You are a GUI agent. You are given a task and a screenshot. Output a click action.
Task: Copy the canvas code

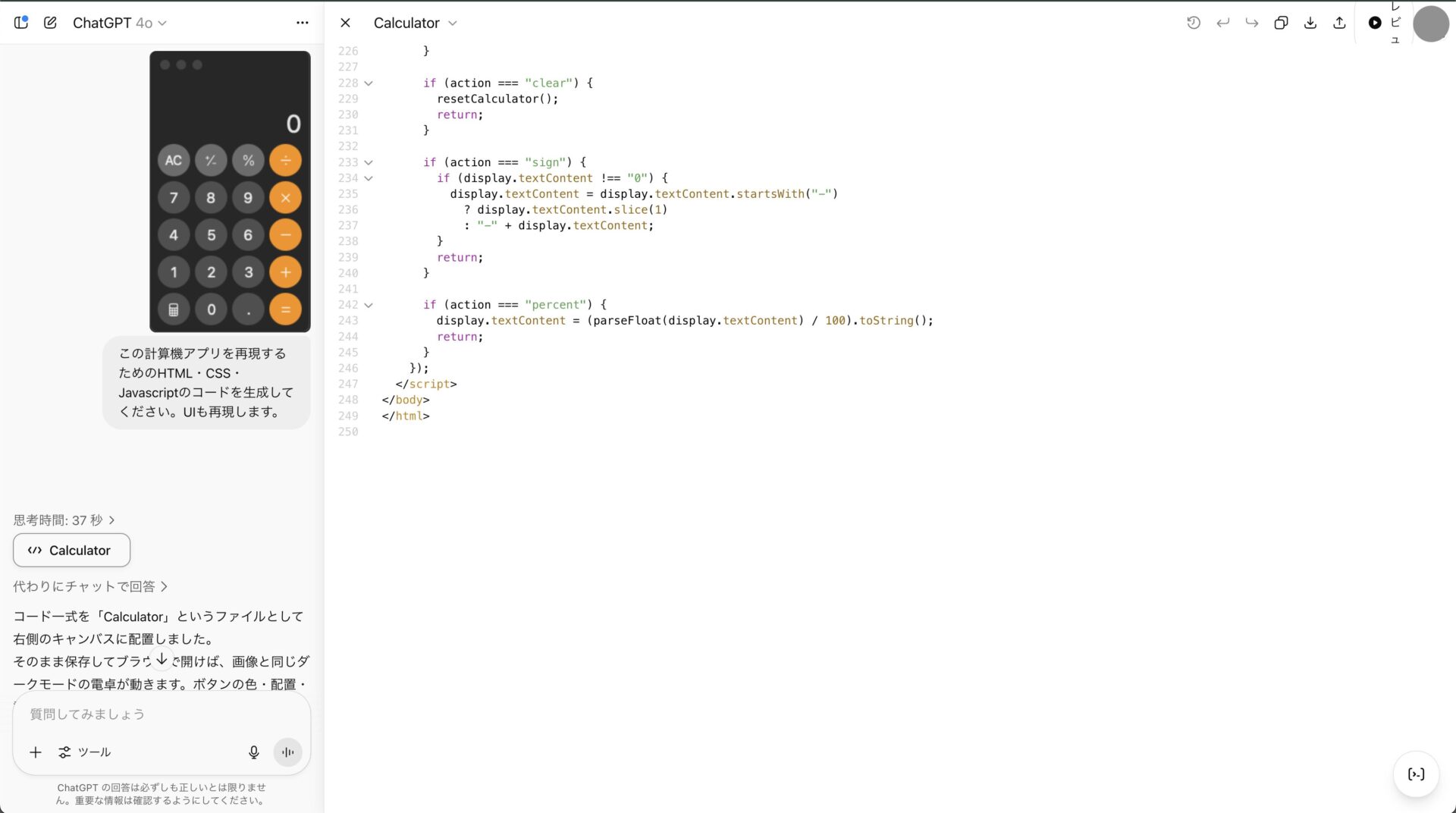pos(1281,23)
